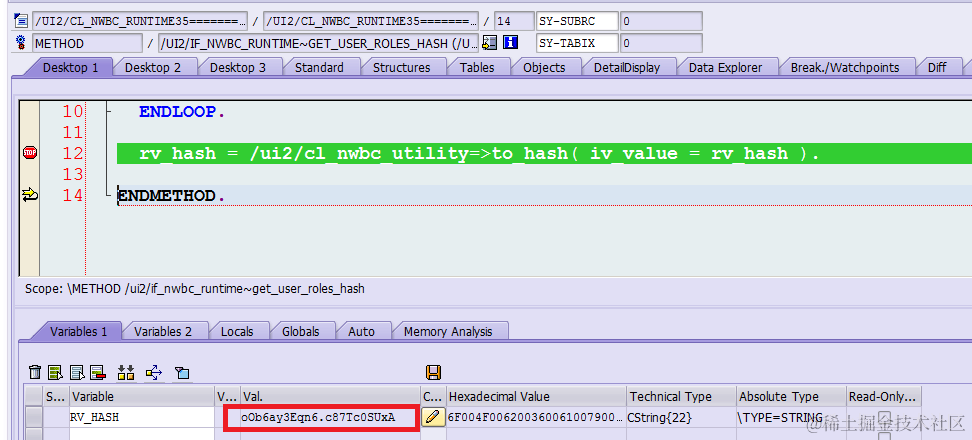The image size is (972, 440).
Task: Click the STOP breakpoint icon on line 12
Action: [29, 152]
